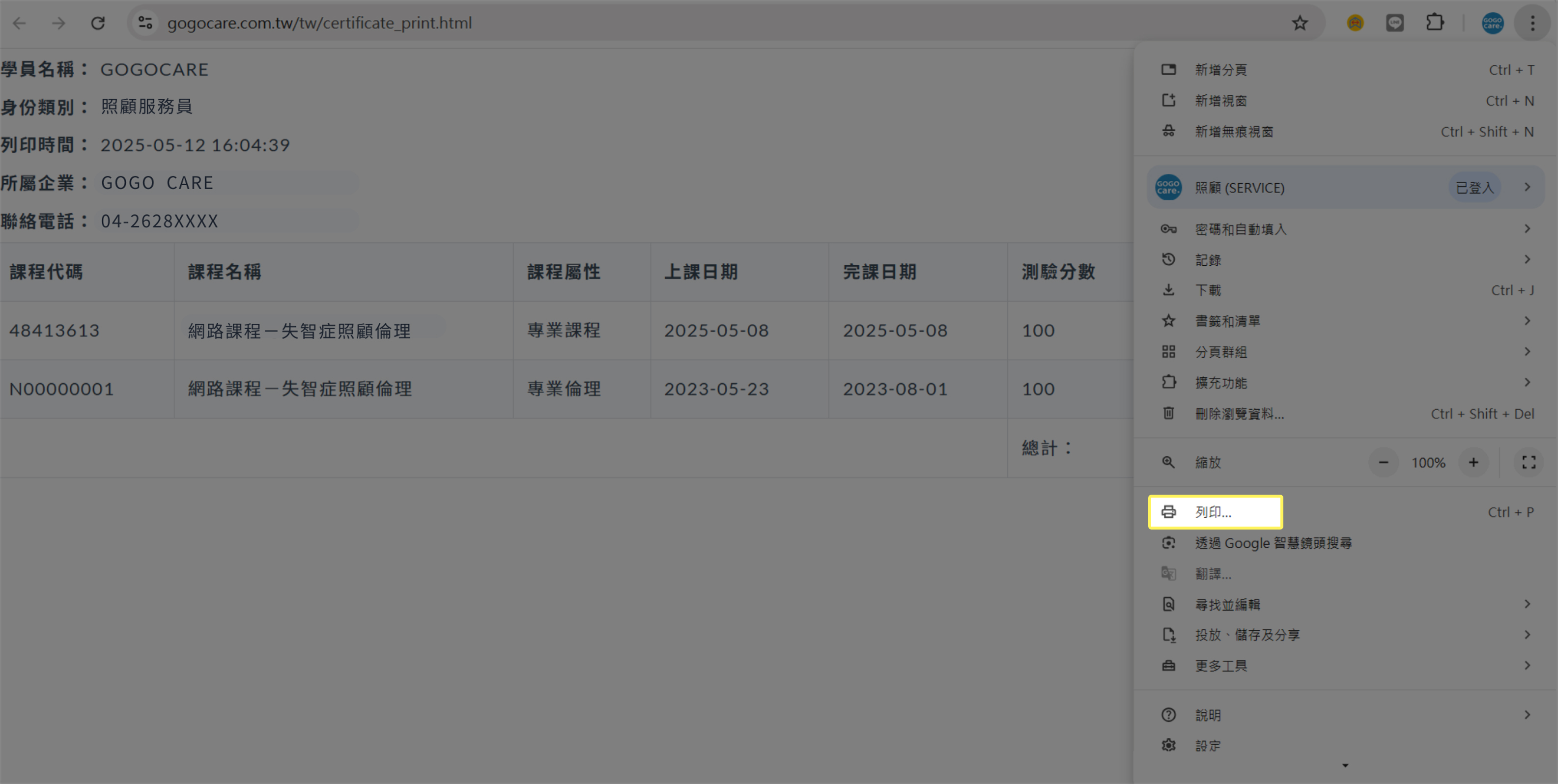Click the 列印 printer icon
Image resolution: width=1558 pixels, height=784 pixels.
1168,512
